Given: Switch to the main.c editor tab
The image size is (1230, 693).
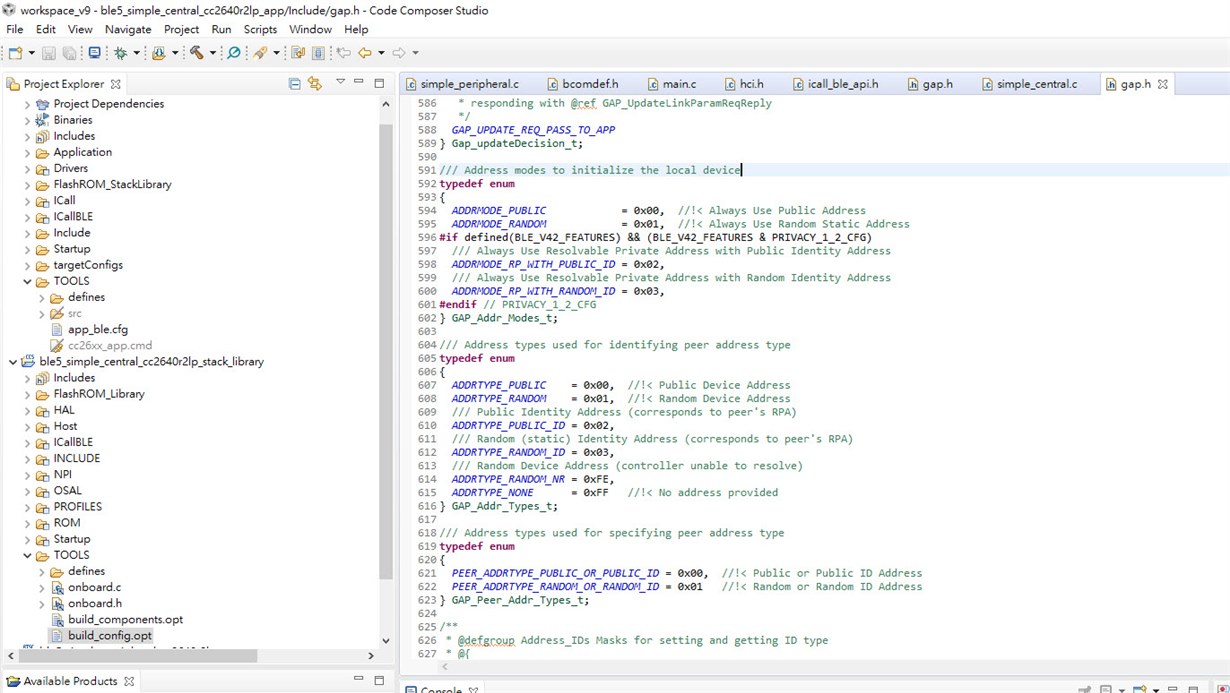Looking at the screenshot, I should [678, 84].
